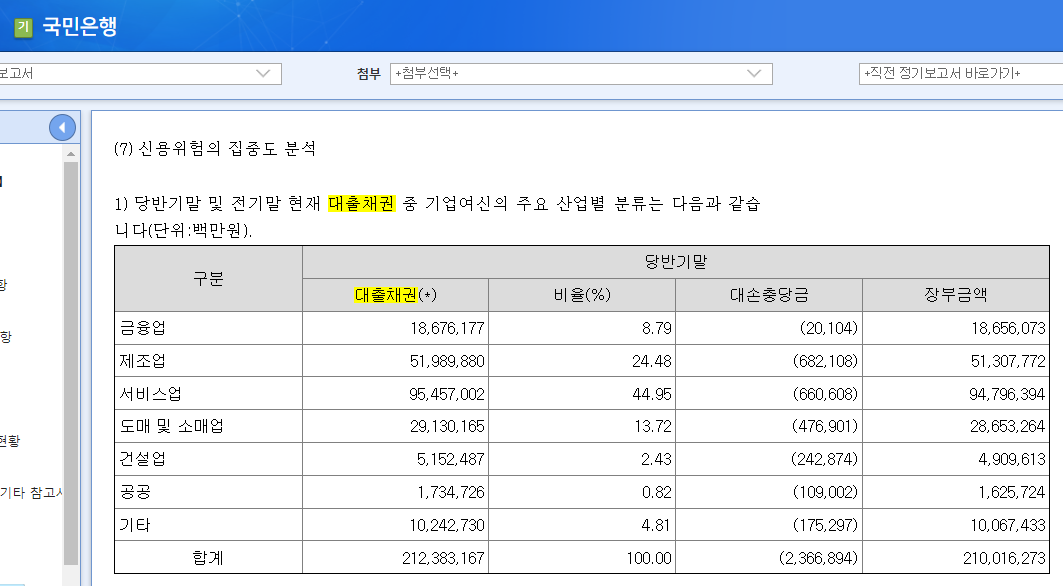Click the 구분 header cell

coord(207,278)
